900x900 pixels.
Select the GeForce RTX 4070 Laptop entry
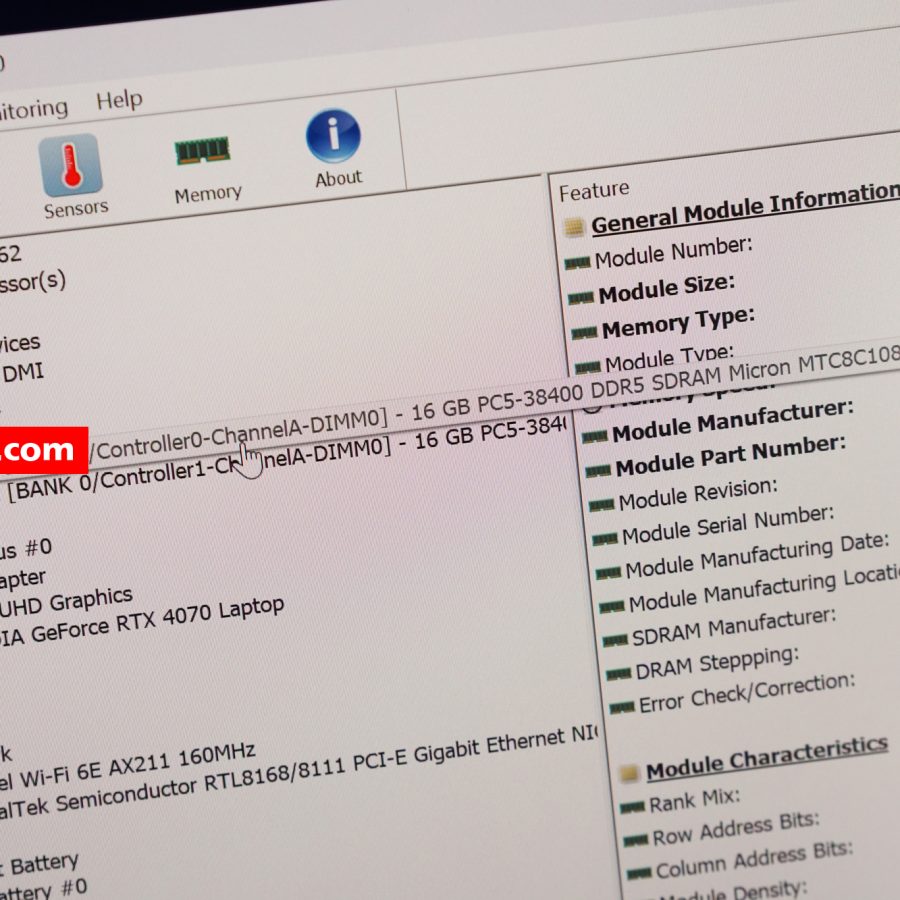click(x=142, y=623)
